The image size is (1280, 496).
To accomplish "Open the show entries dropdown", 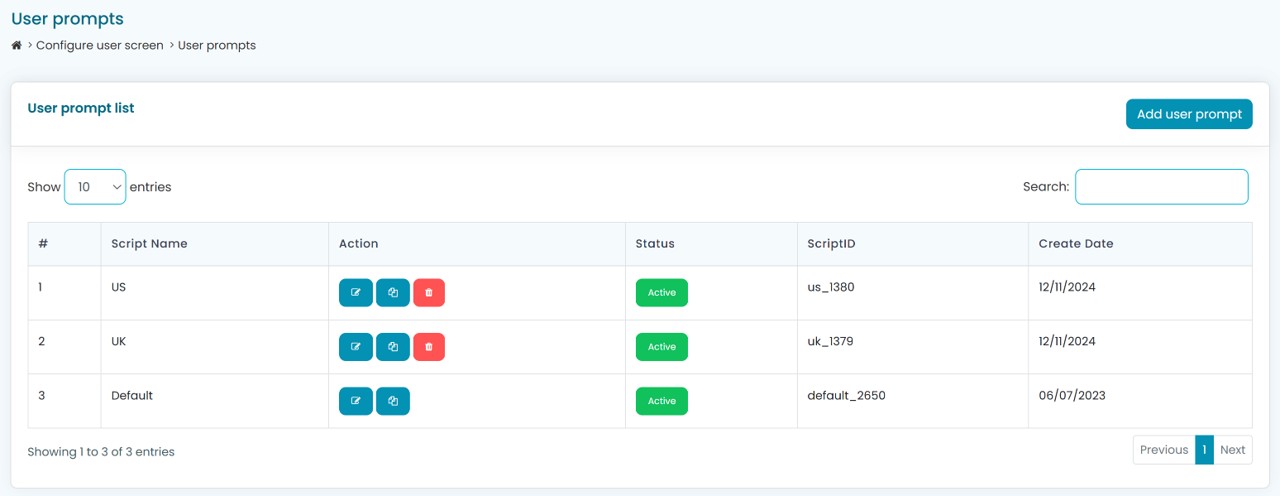I will pos(95,187).
